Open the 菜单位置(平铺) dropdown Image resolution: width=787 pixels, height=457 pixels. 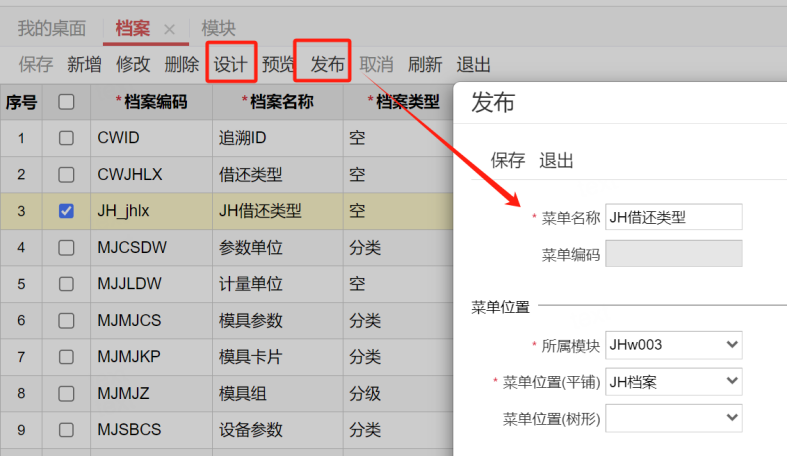(674, 382)
